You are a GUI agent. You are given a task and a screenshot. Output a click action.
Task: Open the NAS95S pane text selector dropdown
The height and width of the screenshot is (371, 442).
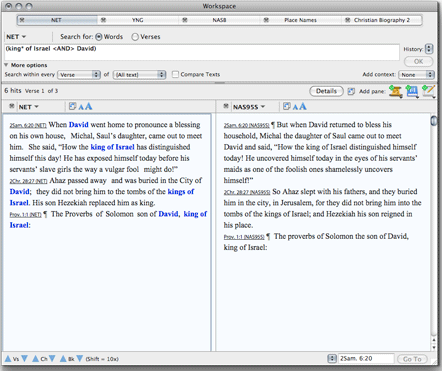coord(249,107)
